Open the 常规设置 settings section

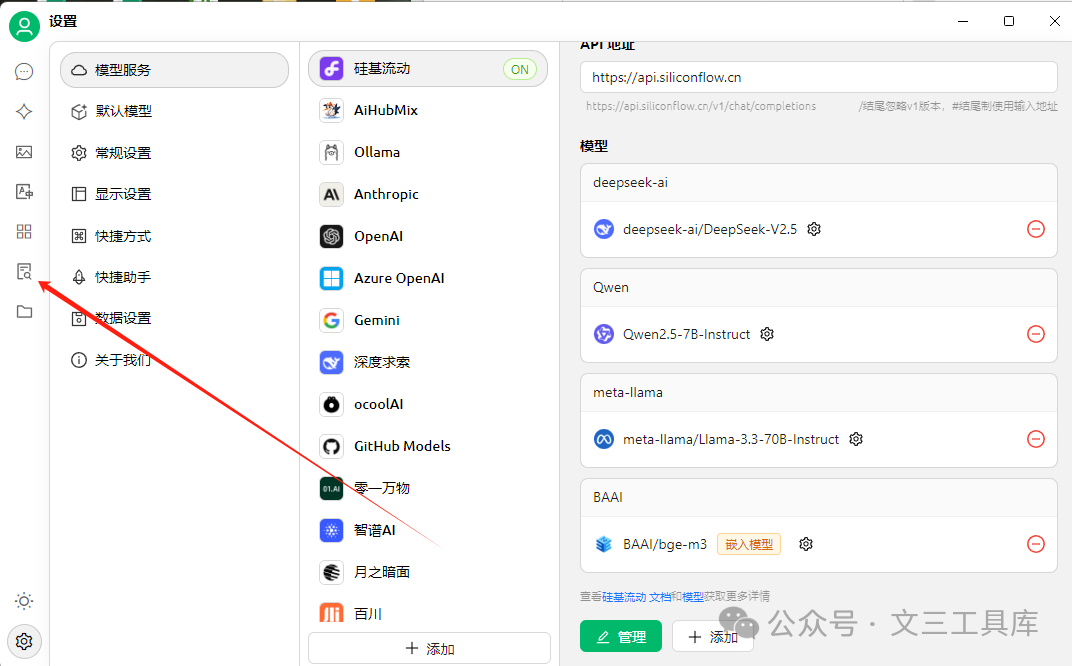point(174,152)
